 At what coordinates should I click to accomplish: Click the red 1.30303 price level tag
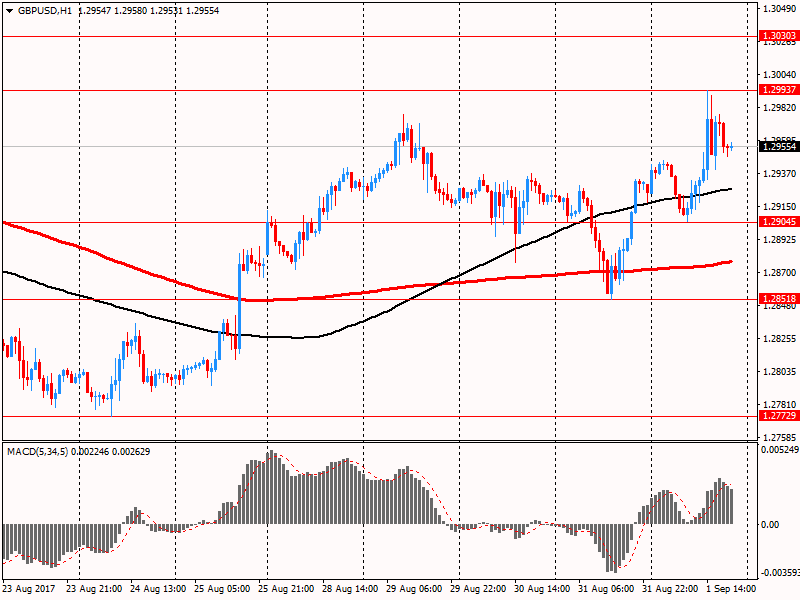(779, 36)
